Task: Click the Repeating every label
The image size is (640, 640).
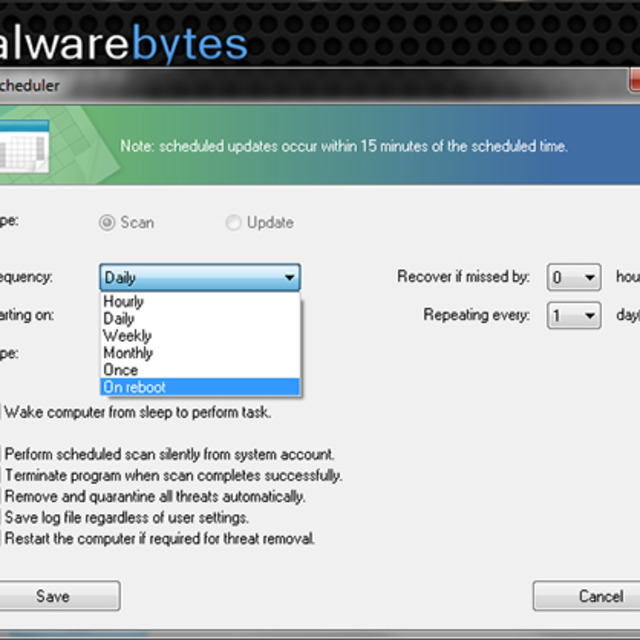Action: pos(476,315)
